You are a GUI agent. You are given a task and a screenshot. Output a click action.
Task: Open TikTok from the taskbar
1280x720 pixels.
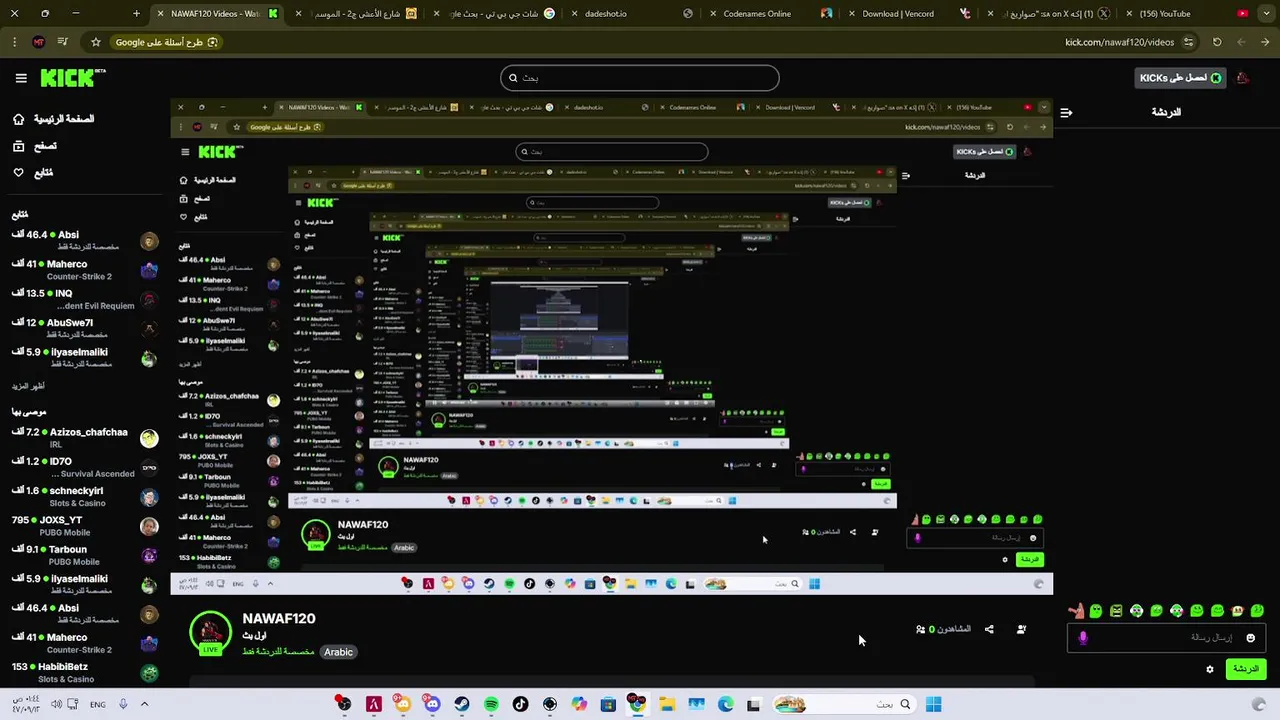click(x=520, y=705)
